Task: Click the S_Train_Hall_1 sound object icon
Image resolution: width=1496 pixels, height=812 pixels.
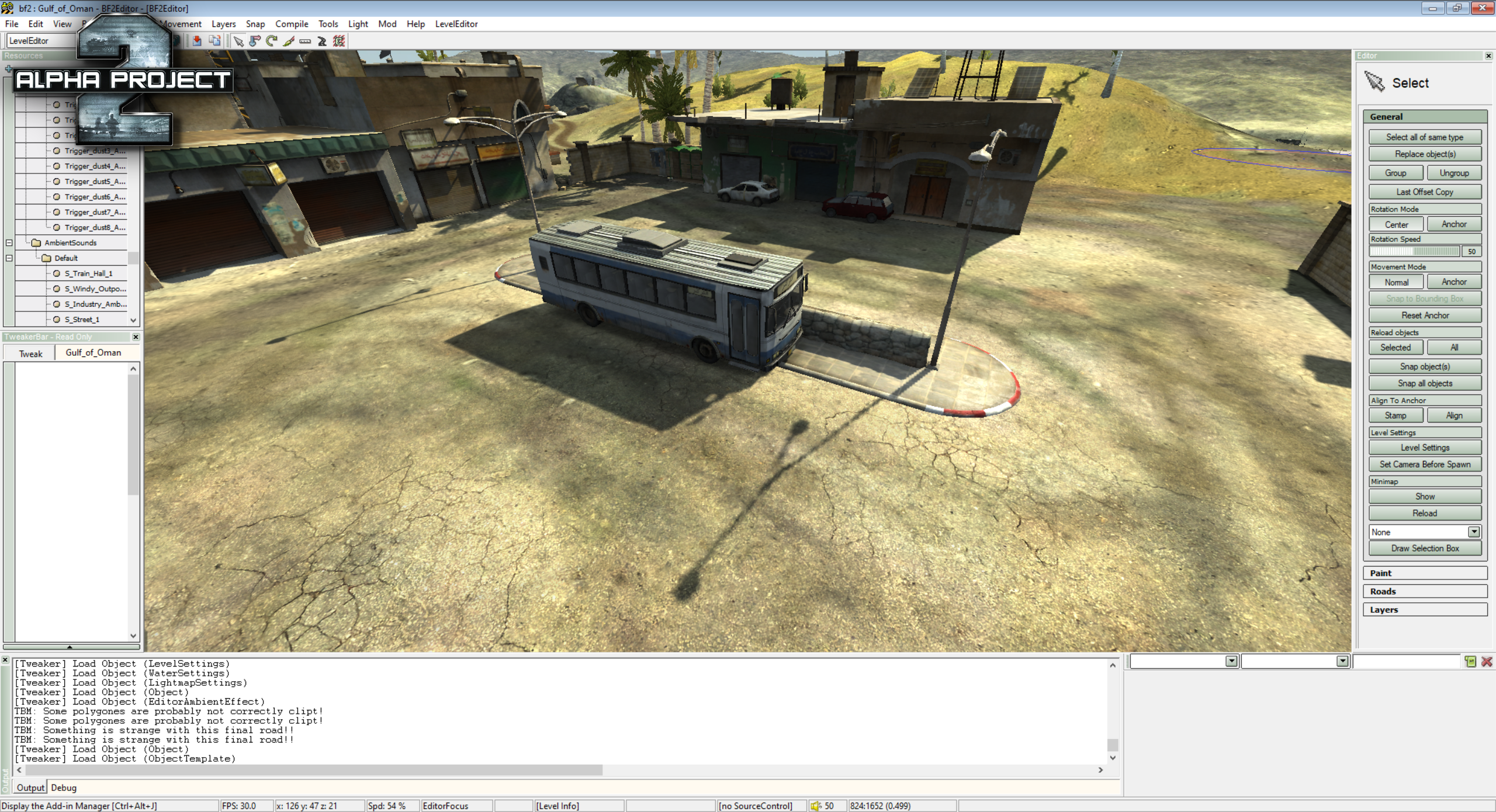Action: [57, 273]
